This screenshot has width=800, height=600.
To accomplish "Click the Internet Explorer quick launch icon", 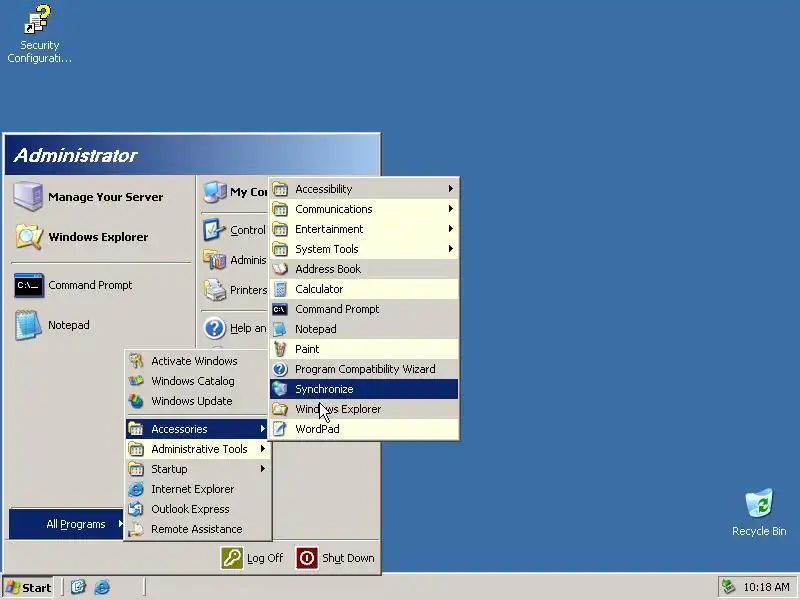I will pyautogui.click(x=102, y=587).
